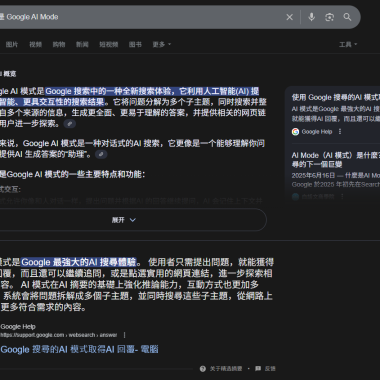
Task: Switch to the 购物 results tab
Action: point(59,44)
